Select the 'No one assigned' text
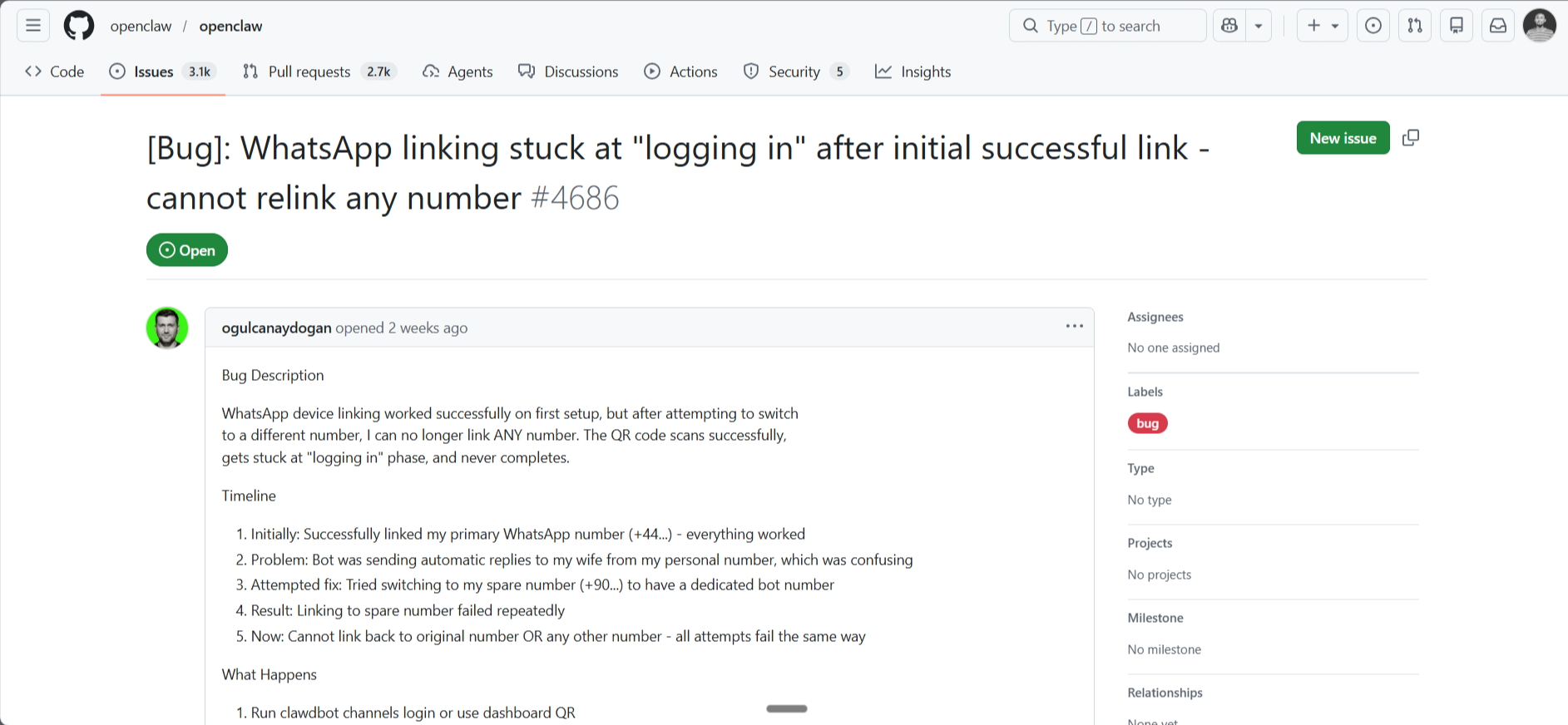 [1173, 348]
